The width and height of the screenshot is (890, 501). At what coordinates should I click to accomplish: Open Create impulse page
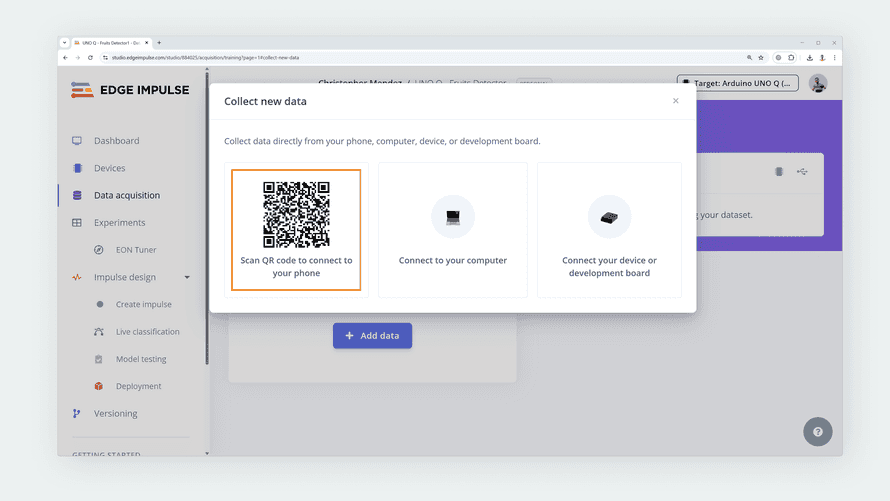tap(144, 304)
